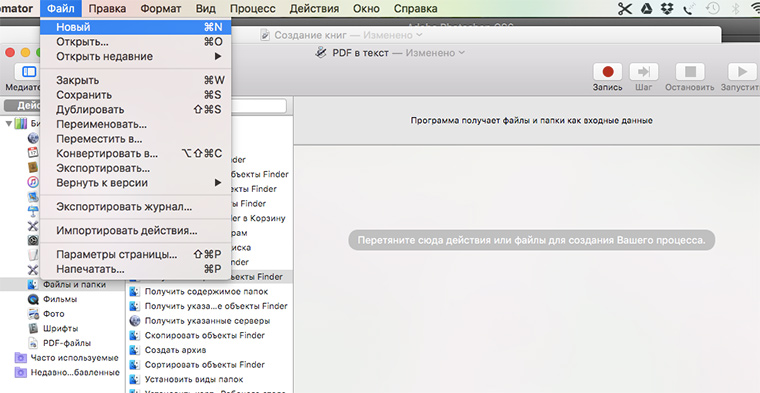Collapse the Библиотека disclosure triangle

click(x=9, y=124)
